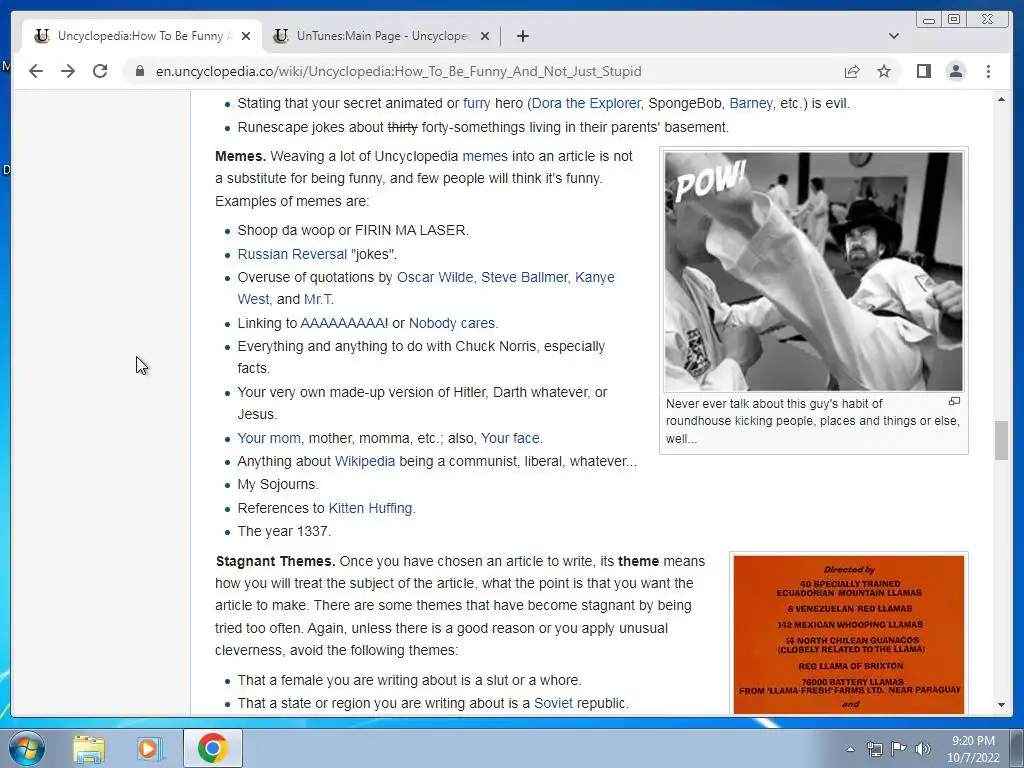Open Dora the Explorer link
1024x768 pixels.
coord(586,103)
